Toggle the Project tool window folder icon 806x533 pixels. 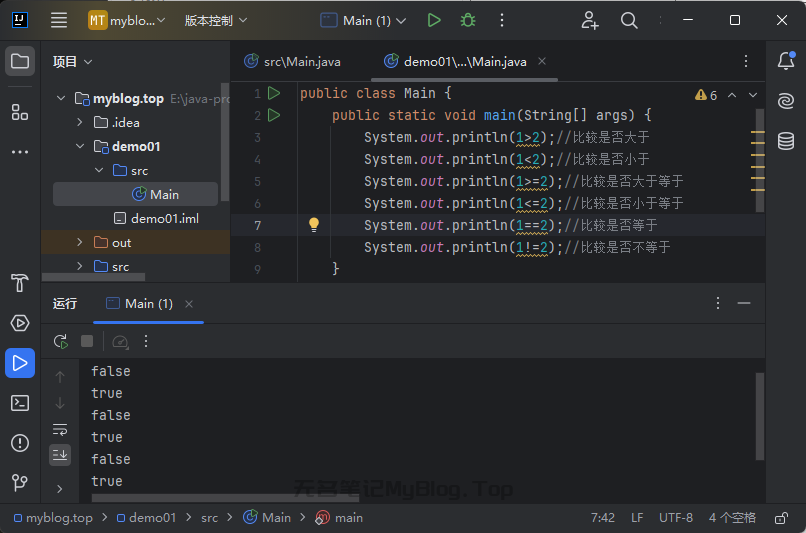[20, 61]
